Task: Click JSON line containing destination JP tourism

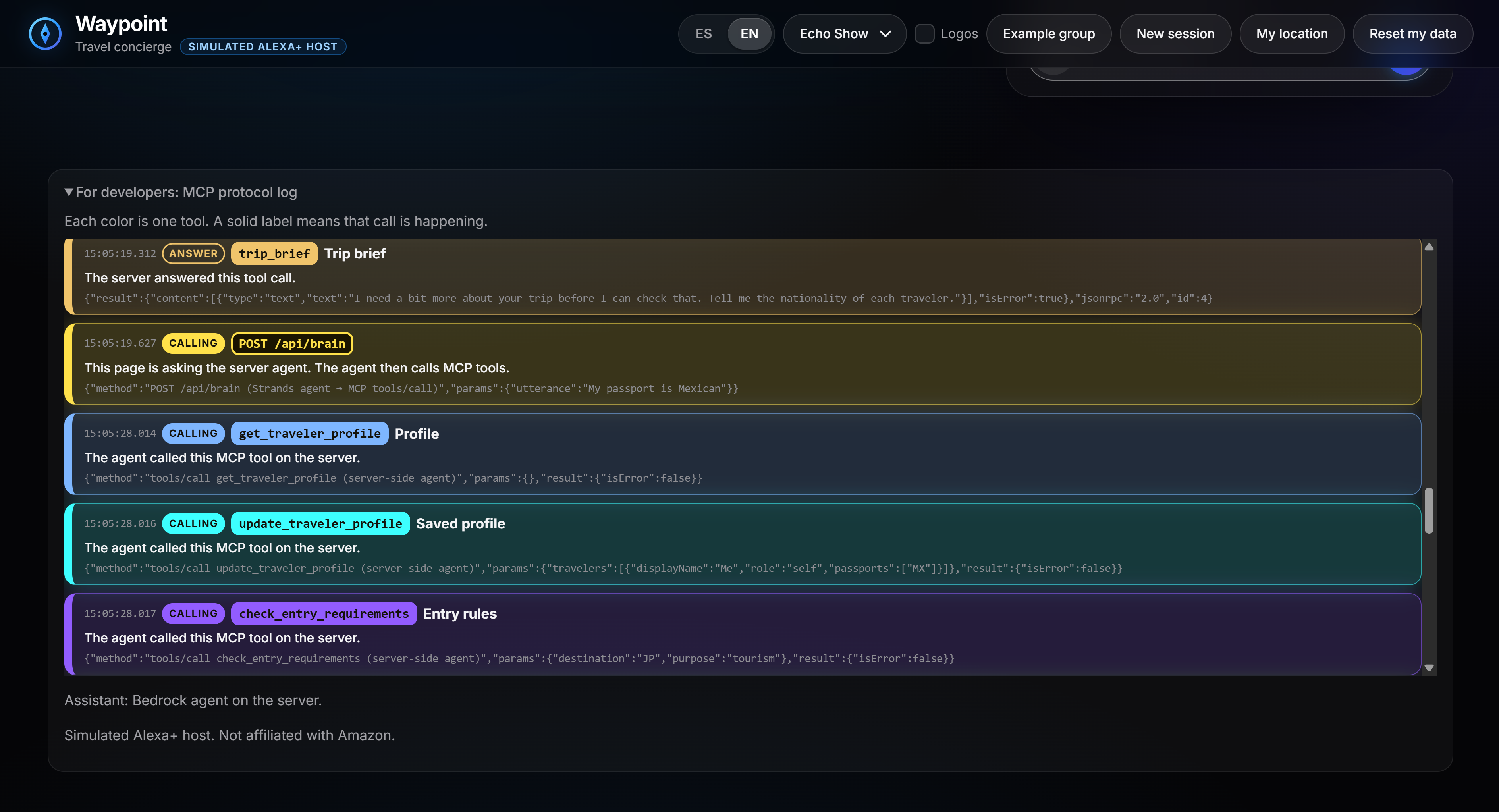Action: (x=519, y=658)
